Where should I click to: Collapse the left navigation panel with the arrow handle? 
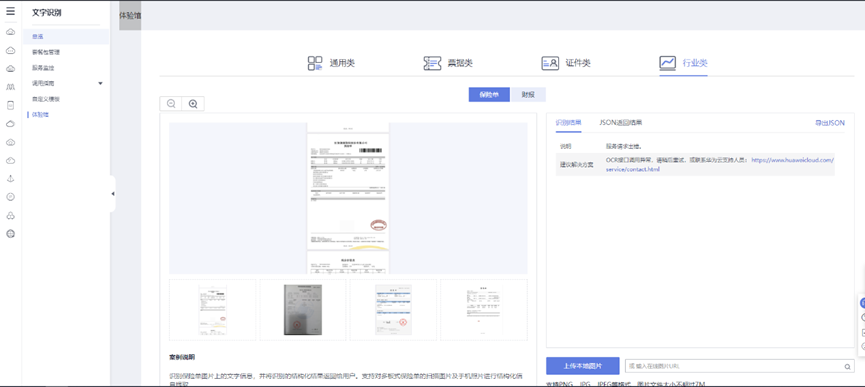click(113, 194)
